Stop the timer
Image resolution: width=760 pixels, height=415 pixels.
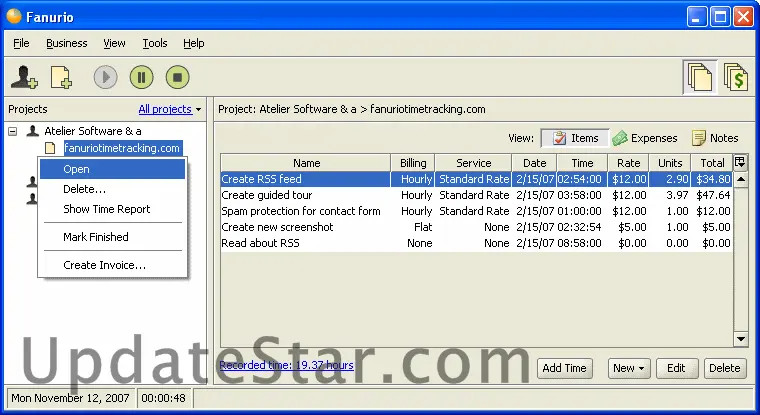coord(177,77)
